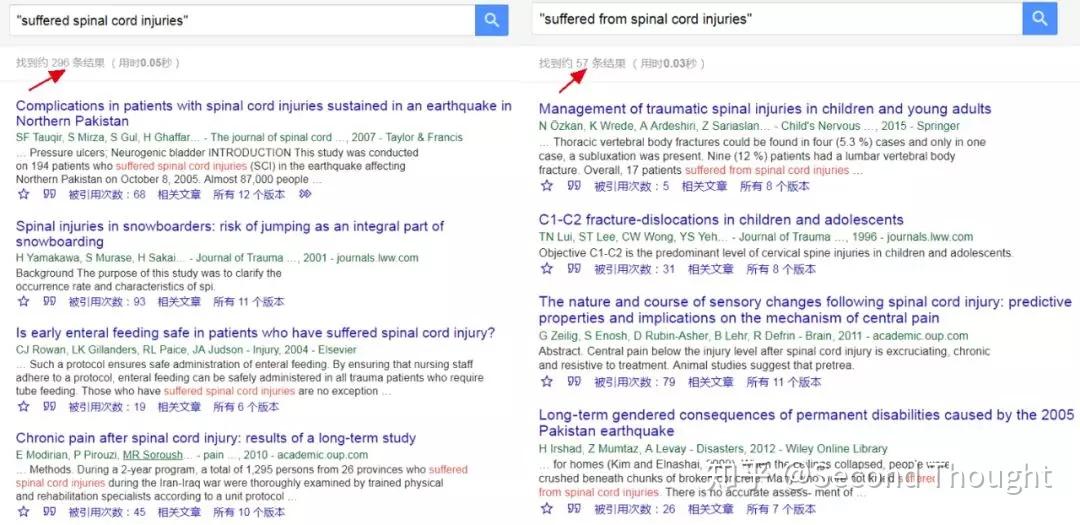Open related articles for sensory changes result
Image resolution: width=1080 pixels, height=525 pixels.
pos(711,382)
